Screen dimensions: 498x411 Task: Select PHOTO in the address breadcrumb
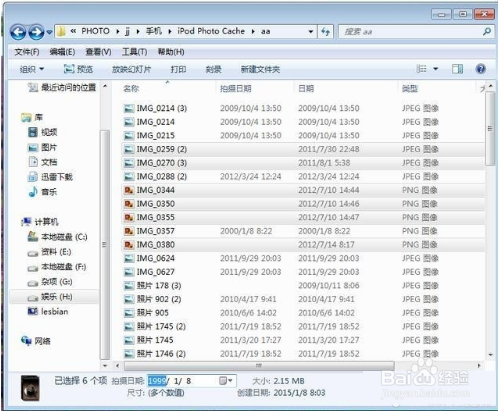point(95,31)
